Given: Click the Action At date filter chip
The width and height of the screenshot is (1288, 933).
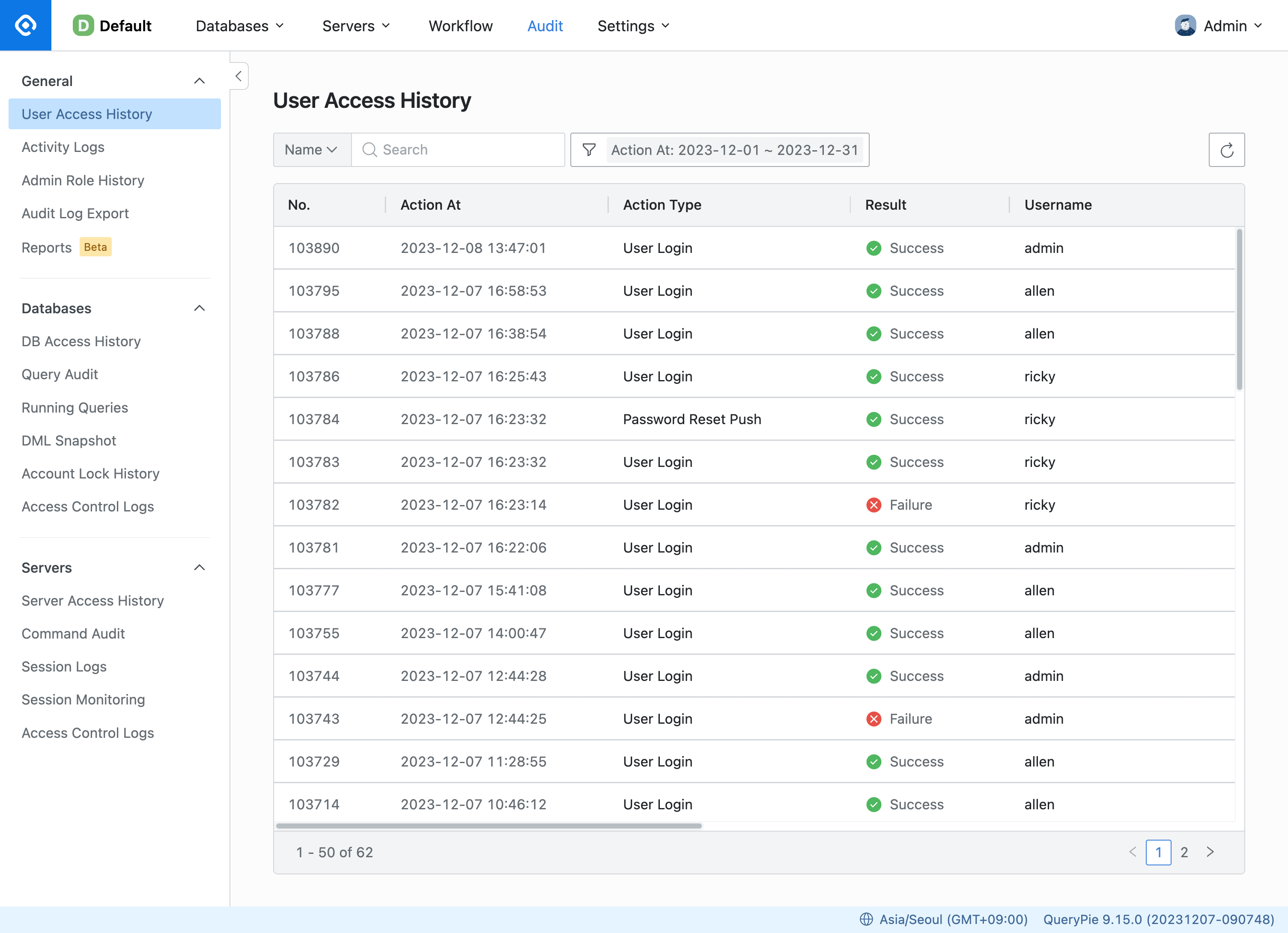Looking at the screenshot, I should 735,150.
